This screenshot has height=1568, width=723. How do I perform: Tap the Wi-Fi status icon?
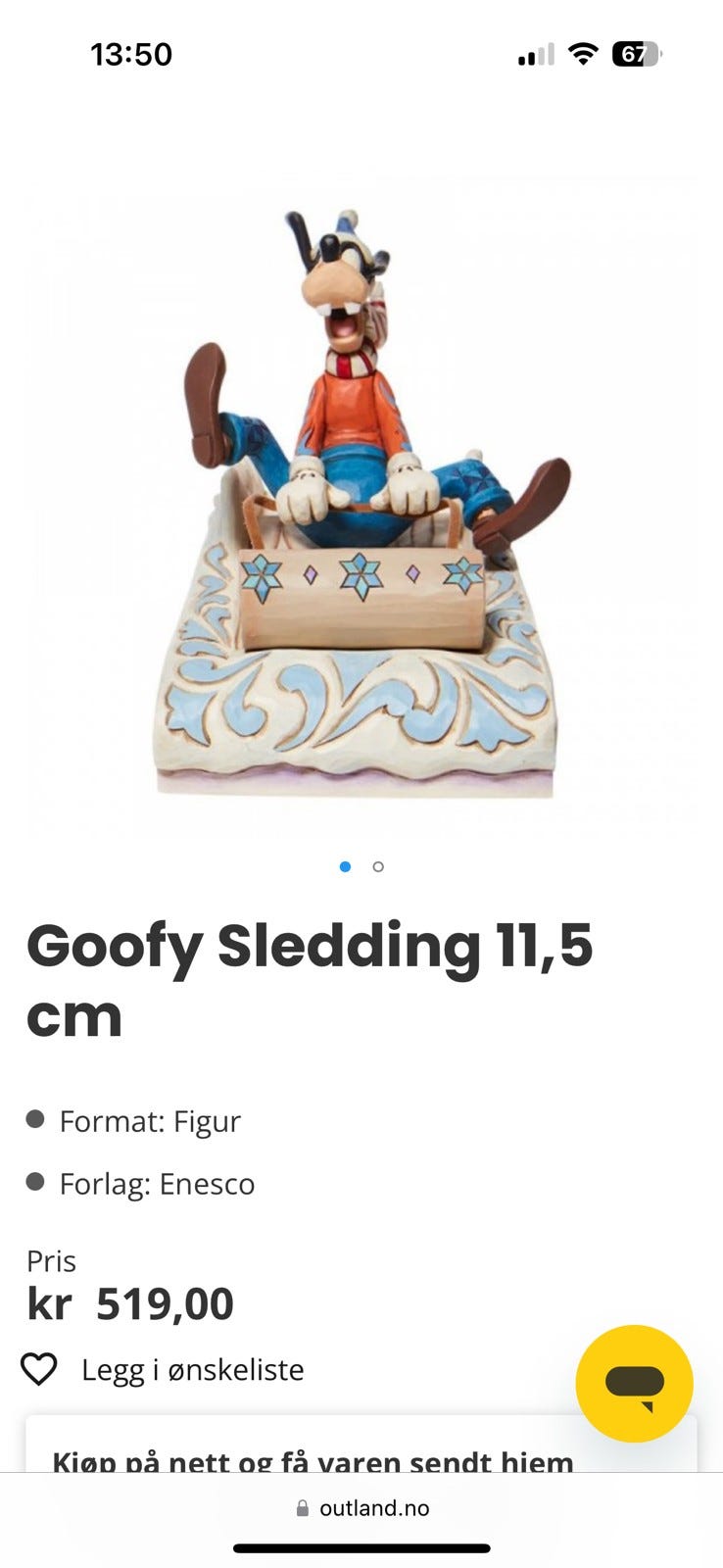(583, 54)
